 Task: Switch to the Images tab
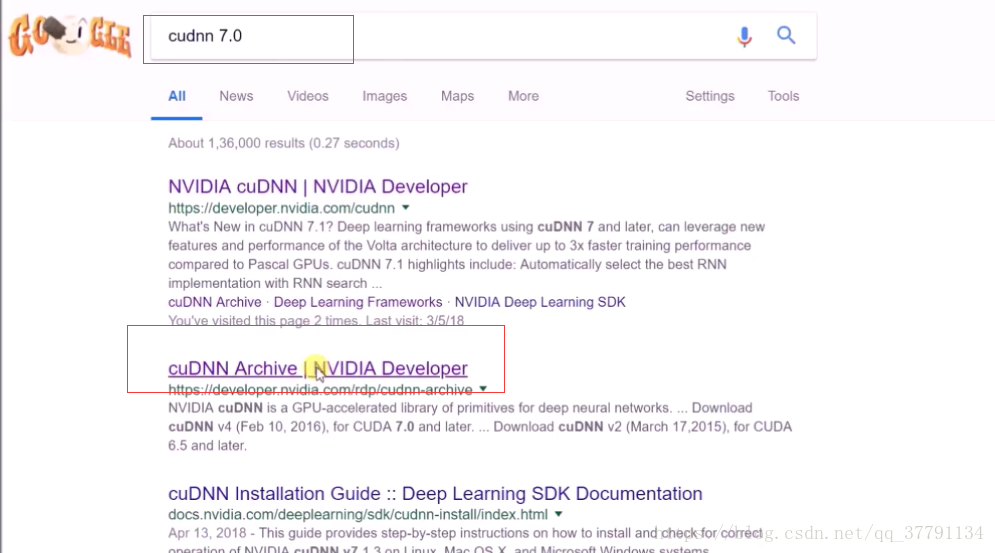click(x=385, y=97)
